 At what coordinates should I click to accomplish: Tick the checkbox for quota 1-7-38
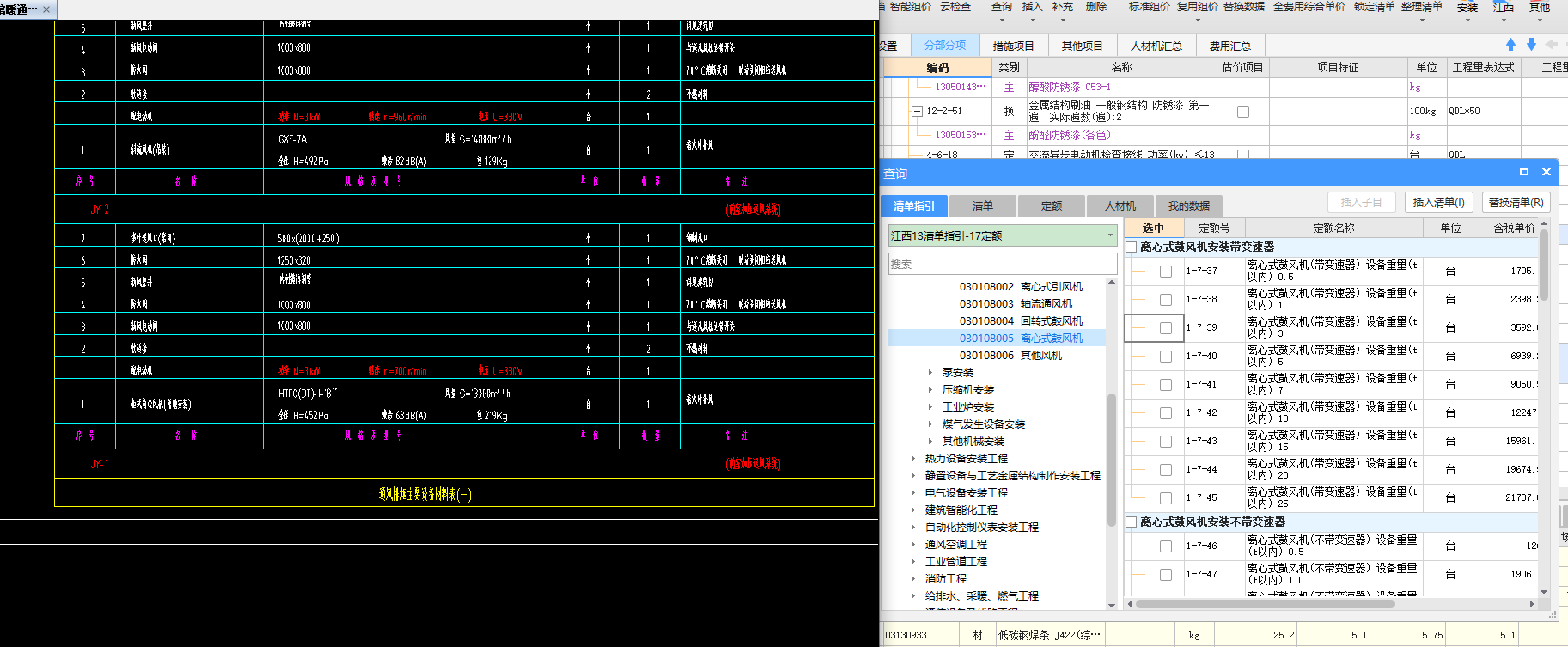pyautogui.click(x=1166, y=300)
